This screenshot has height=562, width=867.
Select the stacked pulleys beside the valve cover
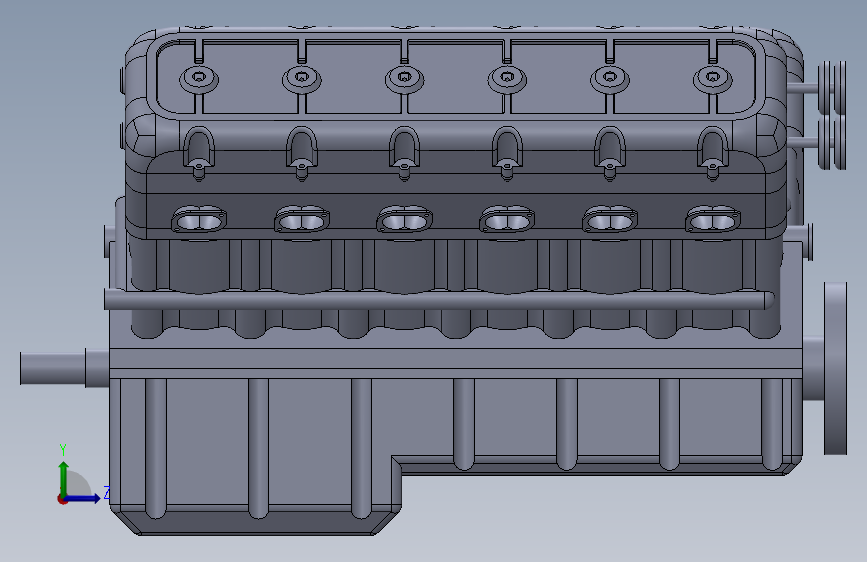click(832, 115)
